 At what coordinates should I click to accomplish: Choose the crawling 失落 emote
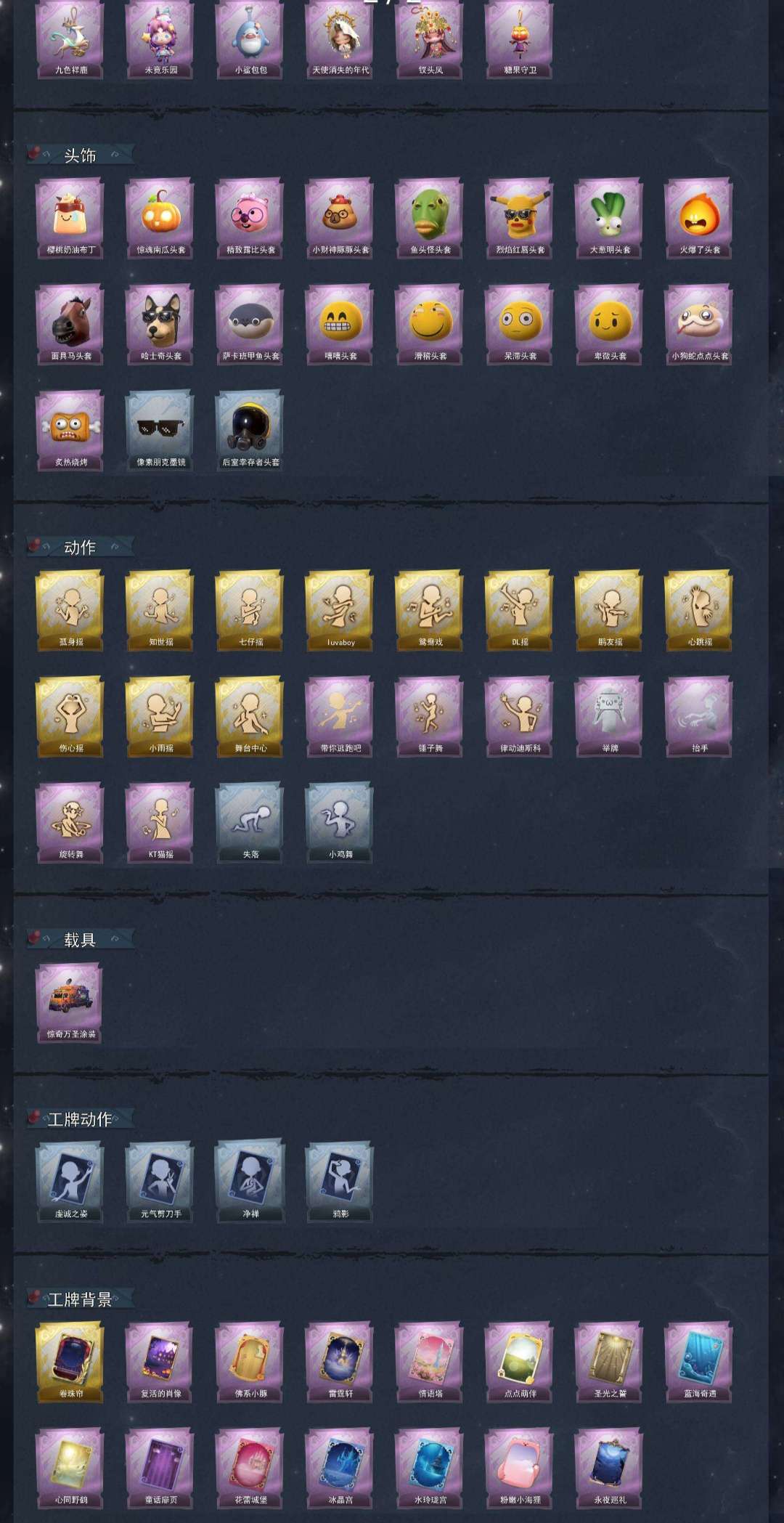point(250,823)
